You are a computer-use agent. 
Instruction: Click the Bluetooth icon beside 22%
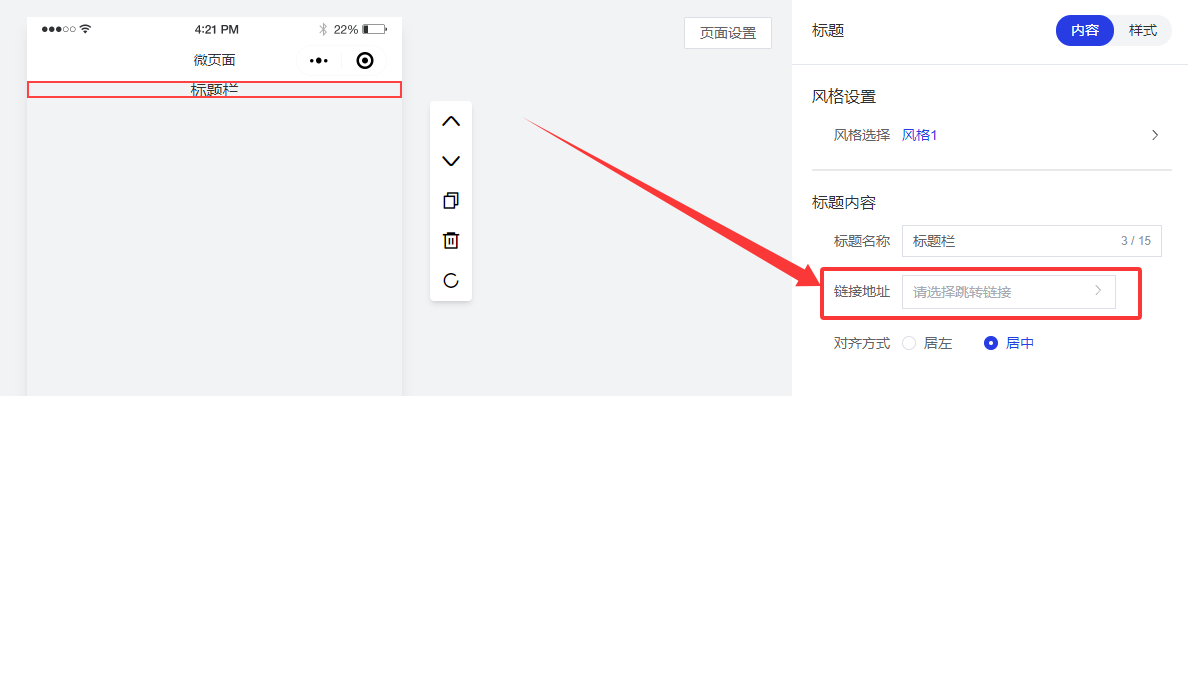[323, 29]
